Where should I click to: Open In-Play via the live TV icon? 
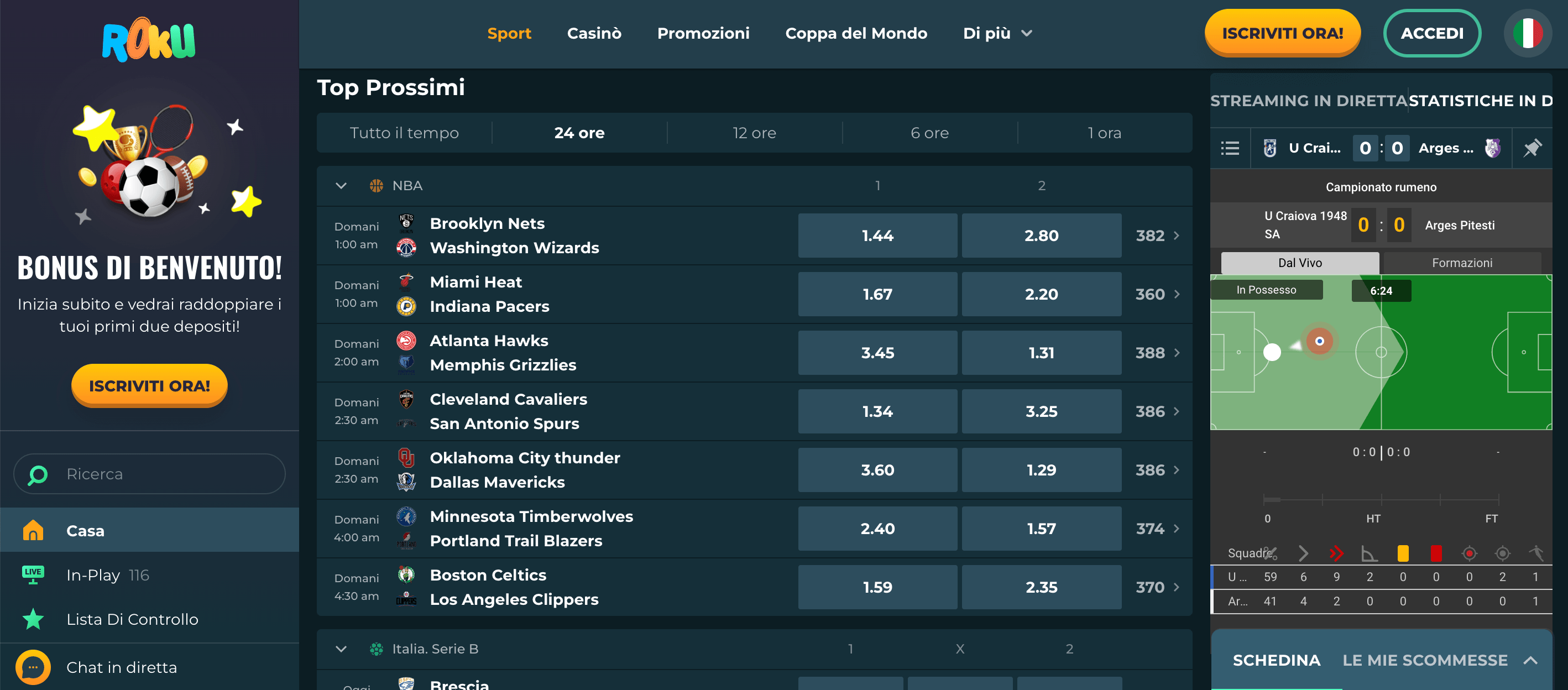tap(33, 574)
